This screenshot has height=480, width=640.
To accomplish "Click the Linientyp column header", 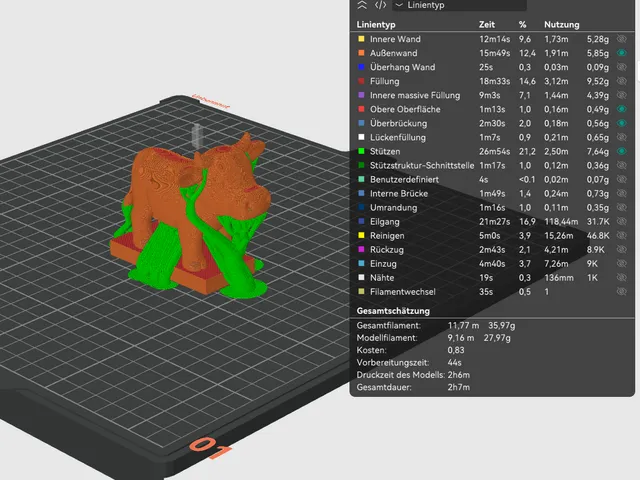I will click(376, 24).
